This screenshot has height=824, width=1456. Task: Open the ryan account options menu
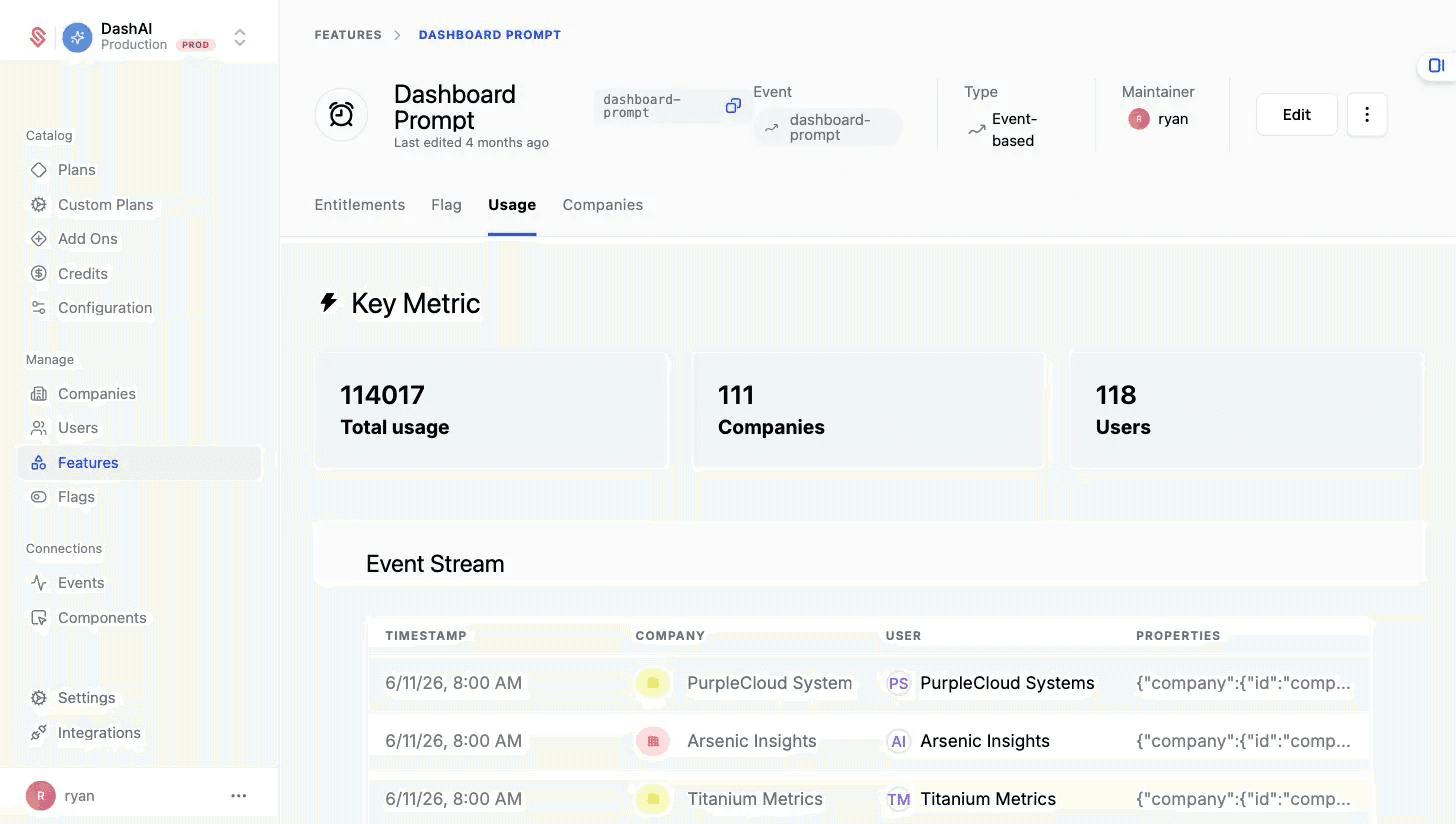pyautogui.click(x=238, y=796)
